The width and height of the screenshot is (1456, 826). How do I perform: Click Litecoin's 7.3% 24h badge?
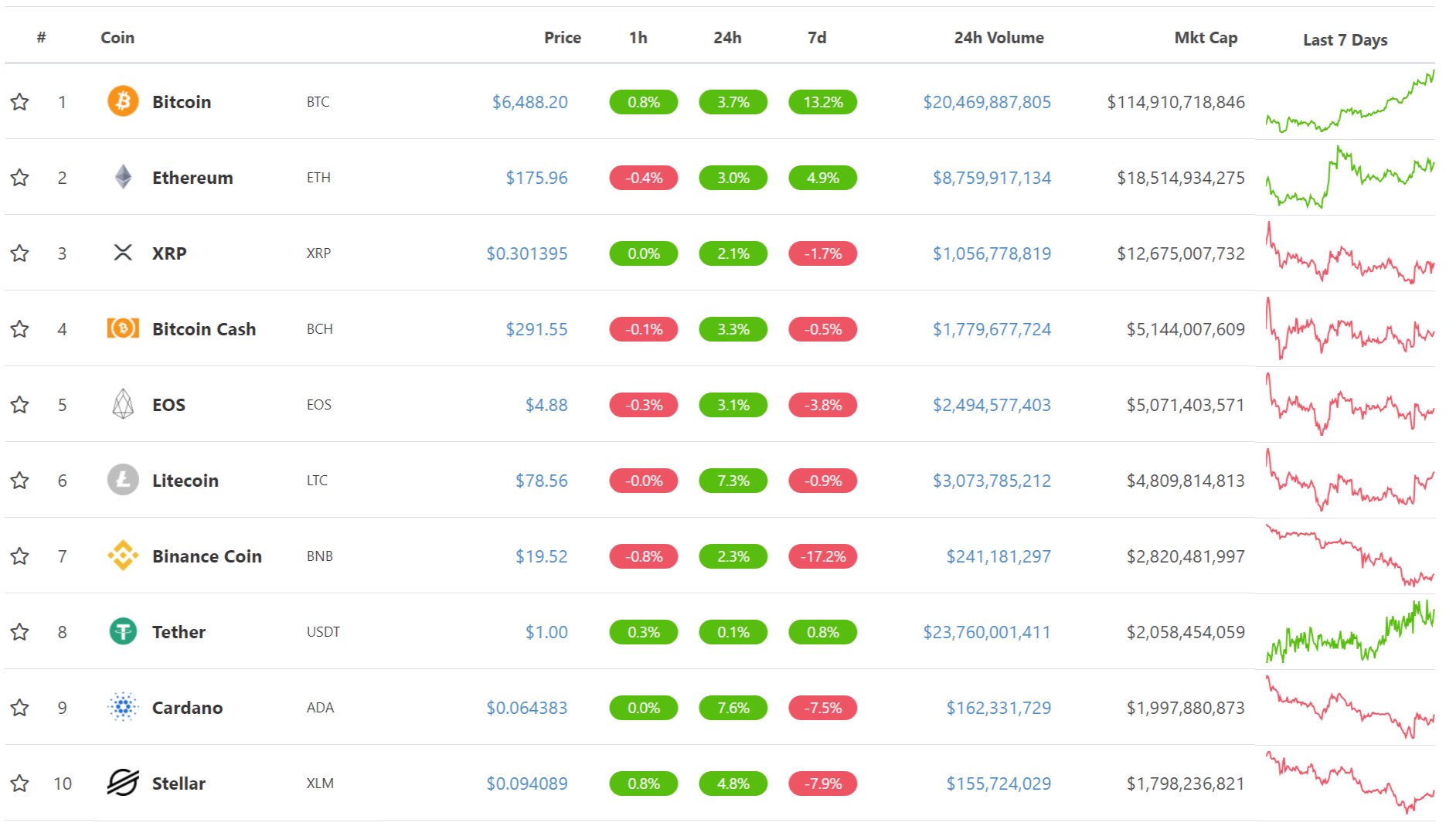click(733, 481)
